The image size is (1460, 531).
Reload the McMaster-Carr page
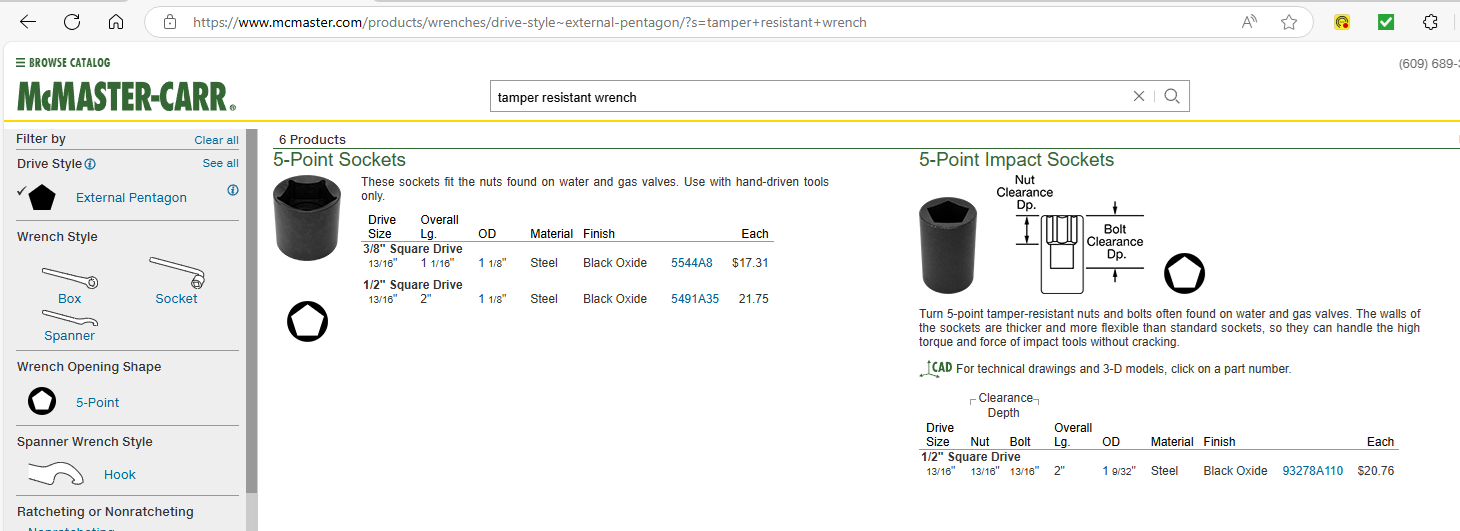[x=72, y=22]
